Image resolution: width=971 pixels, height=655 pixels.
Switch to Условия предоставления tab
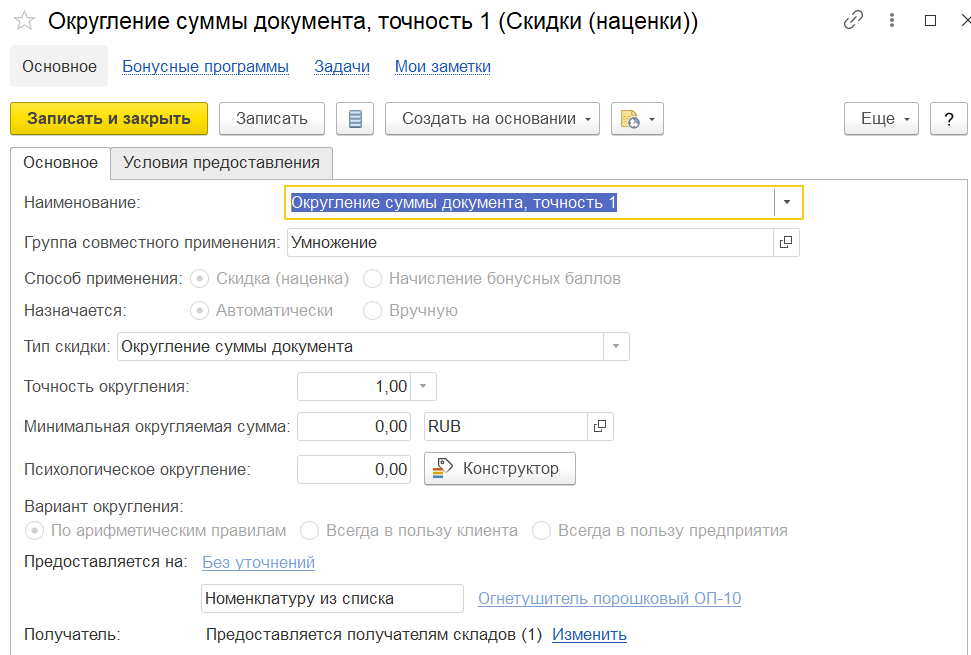pyautogui.click(x=221, y=163)
